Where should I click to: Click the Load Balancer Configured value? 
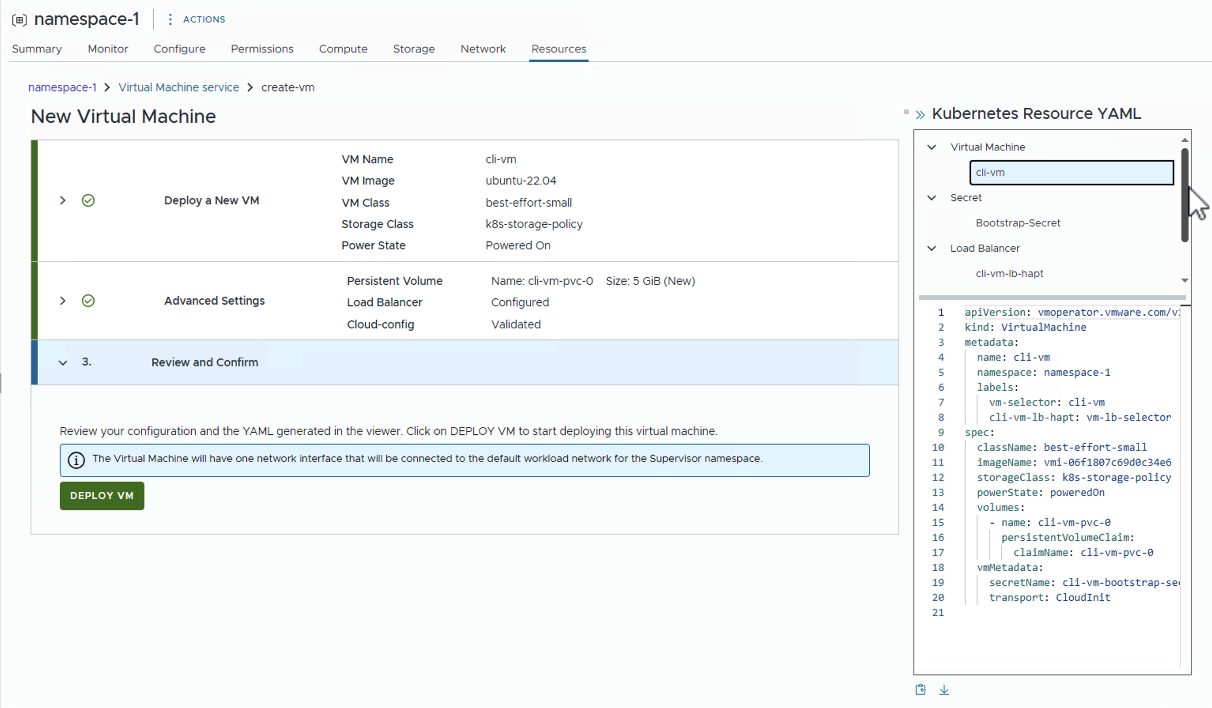[x=520, y=302]
